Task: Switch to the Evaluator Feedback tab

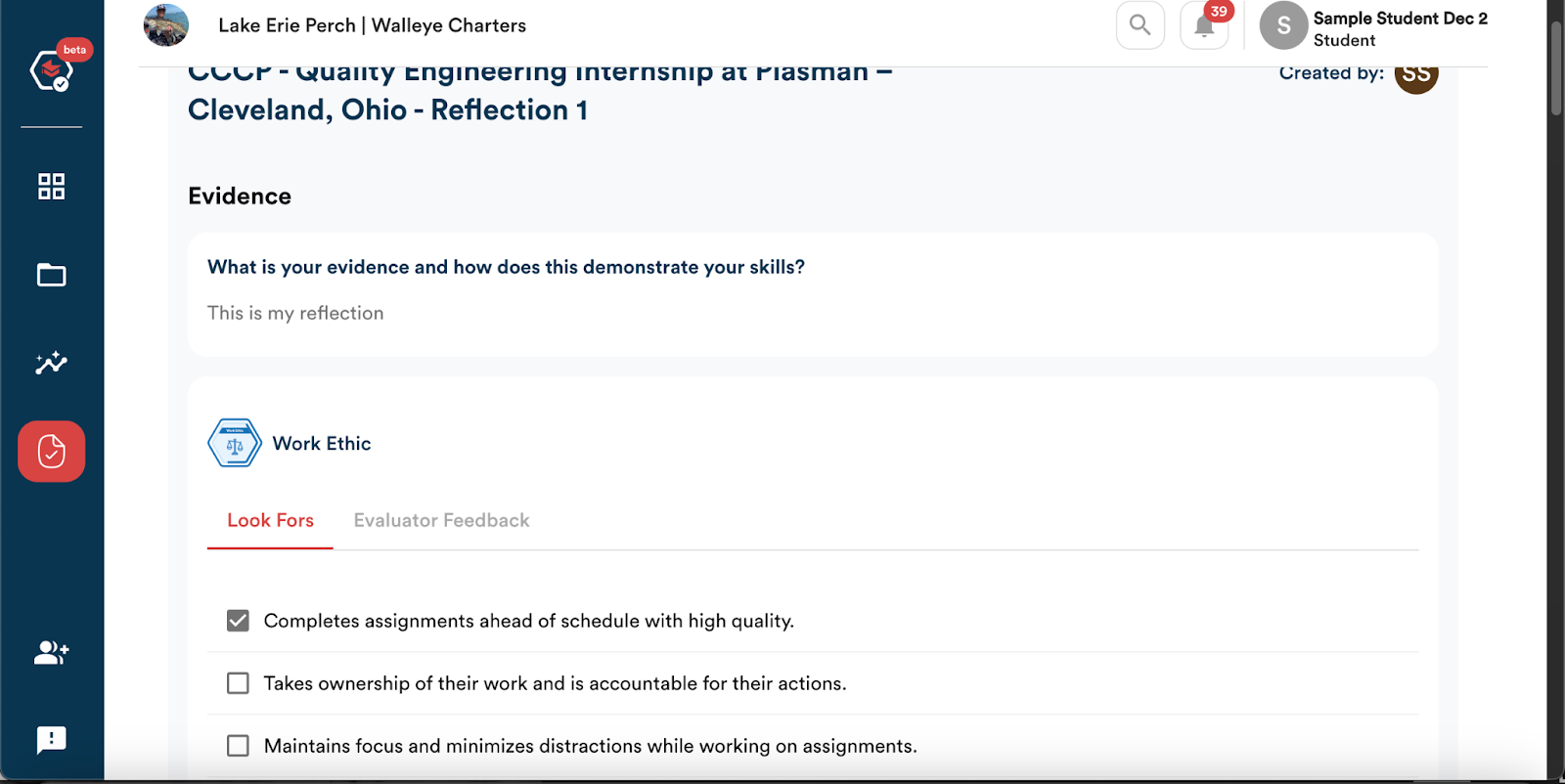Action: click(x=441, y=520)
